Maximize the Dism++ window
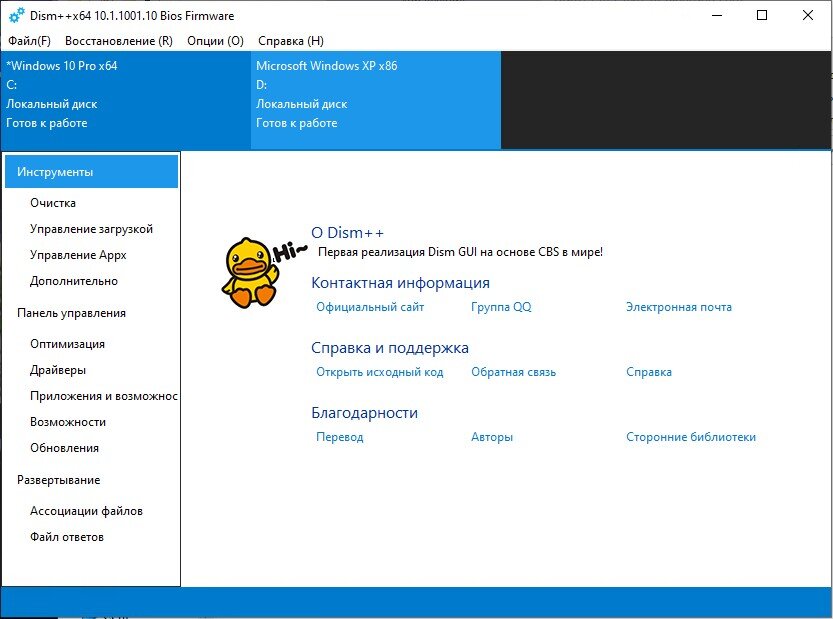Viewport: 833px width, 619px height. tap(762, 15)
